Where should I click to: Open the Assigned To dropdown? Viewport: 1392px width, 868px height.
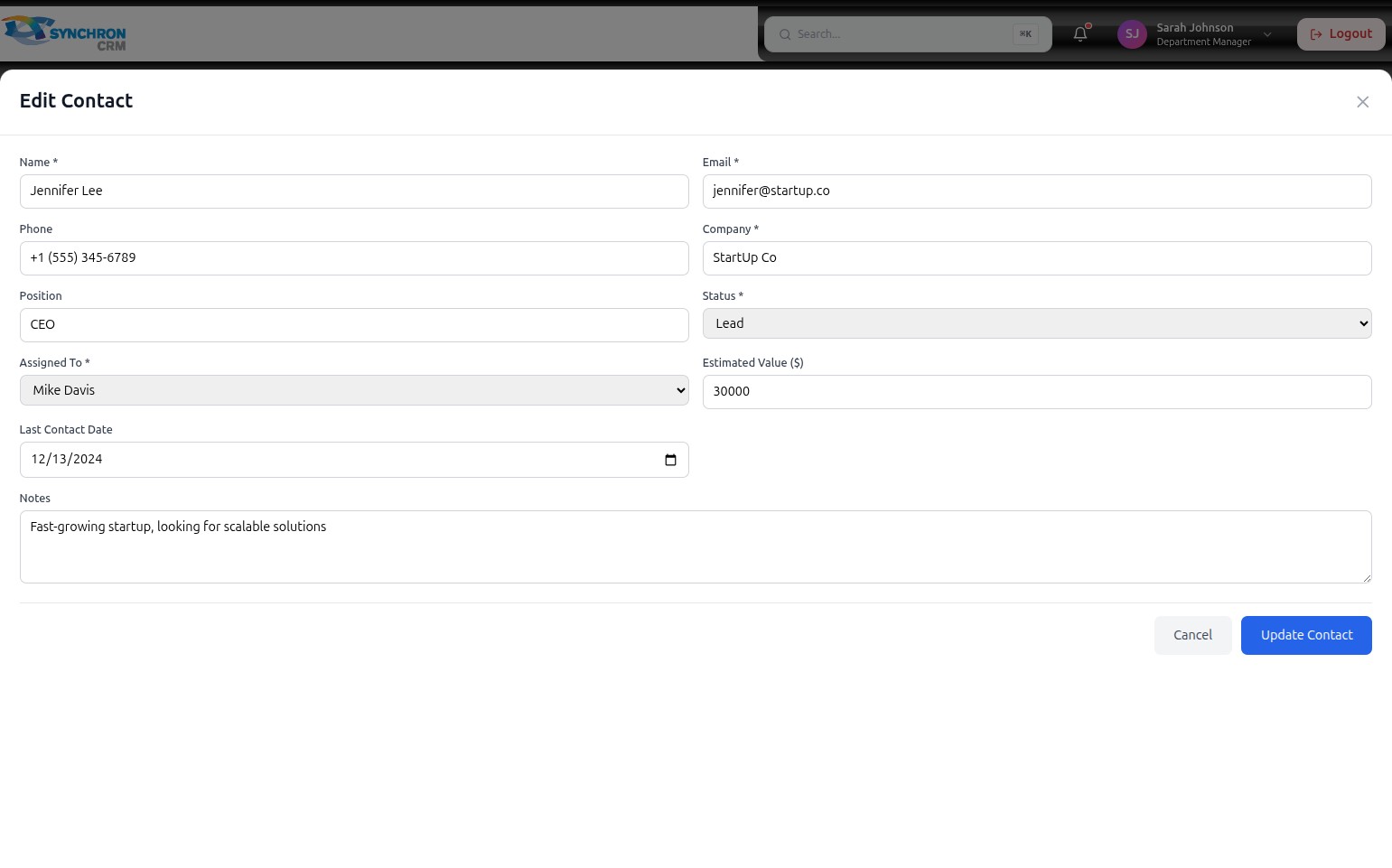coord(354,390)
